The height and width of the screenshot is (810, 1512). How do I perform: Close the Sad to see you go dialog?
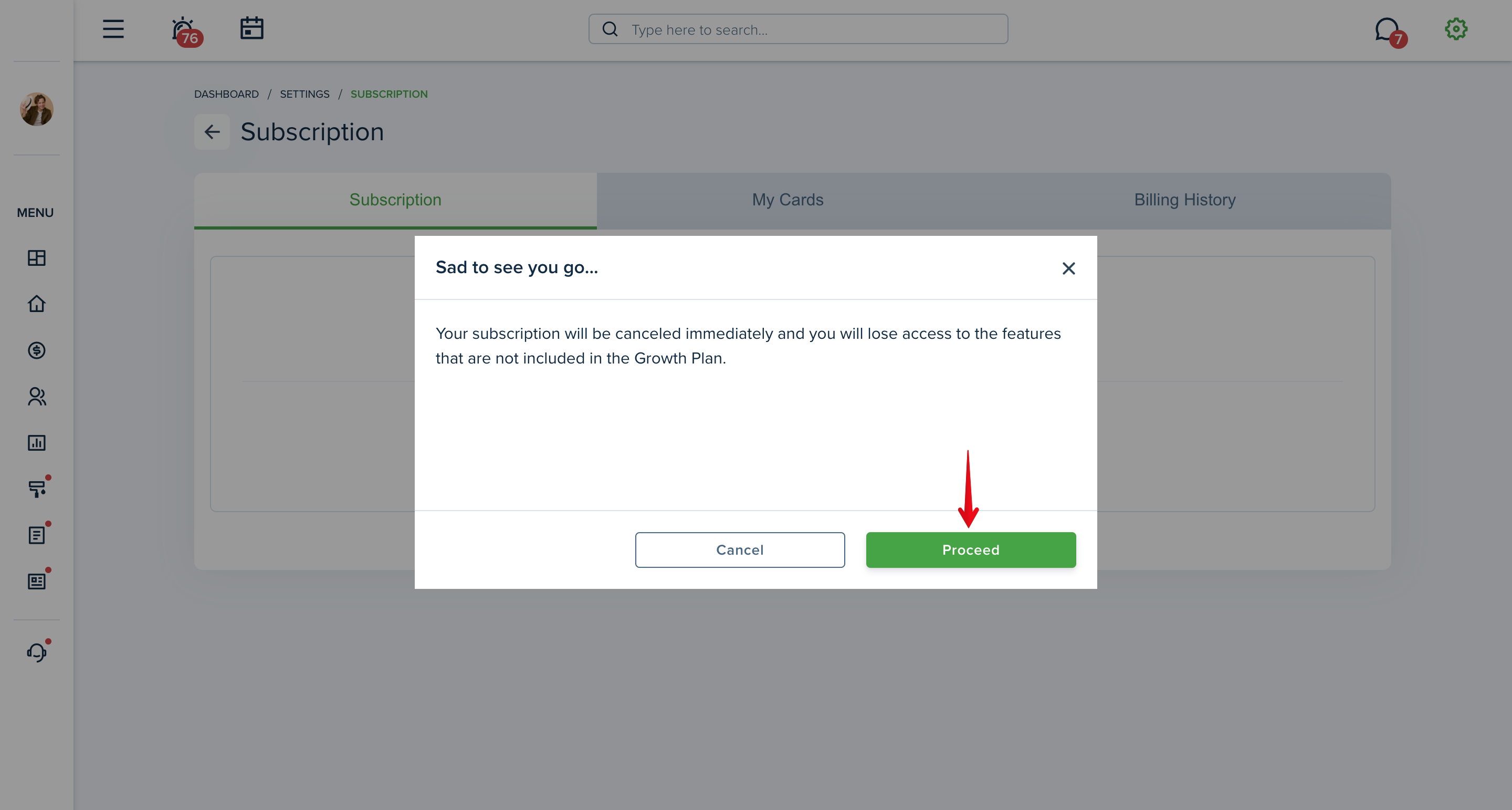(x=1068, y=268)
